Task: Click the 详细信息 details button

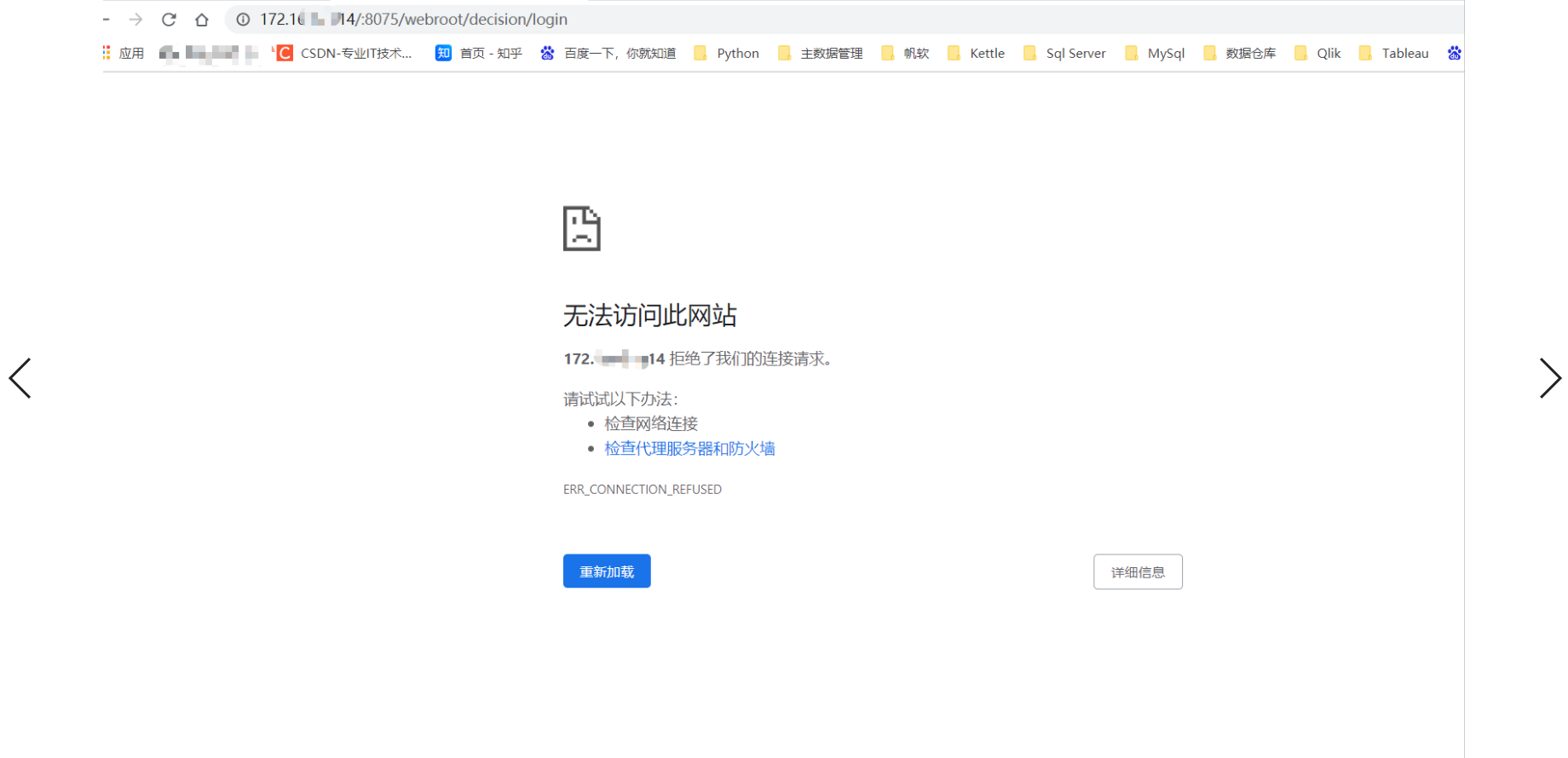Action: pos(1138,572)
